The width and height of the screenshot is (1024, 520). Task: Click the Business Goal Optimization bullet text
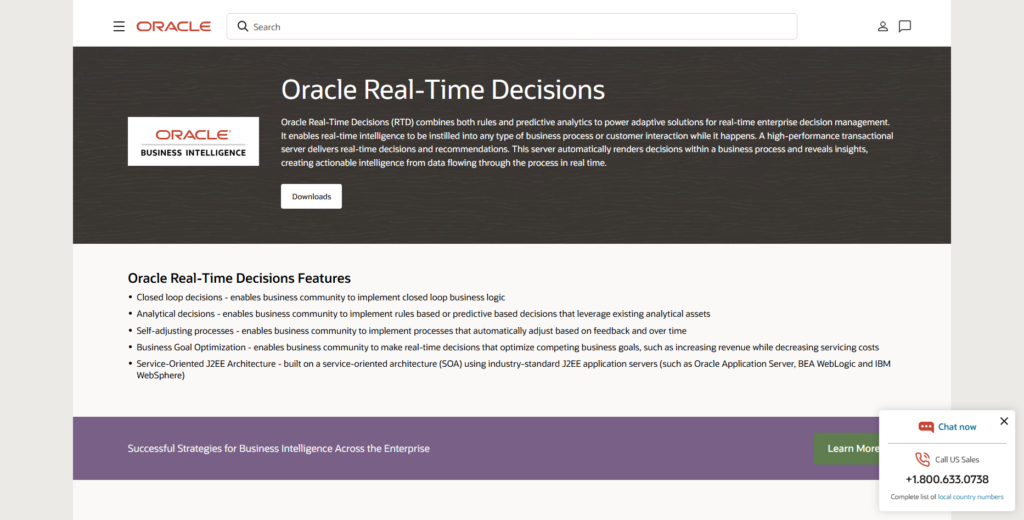[x=507, y=348]
